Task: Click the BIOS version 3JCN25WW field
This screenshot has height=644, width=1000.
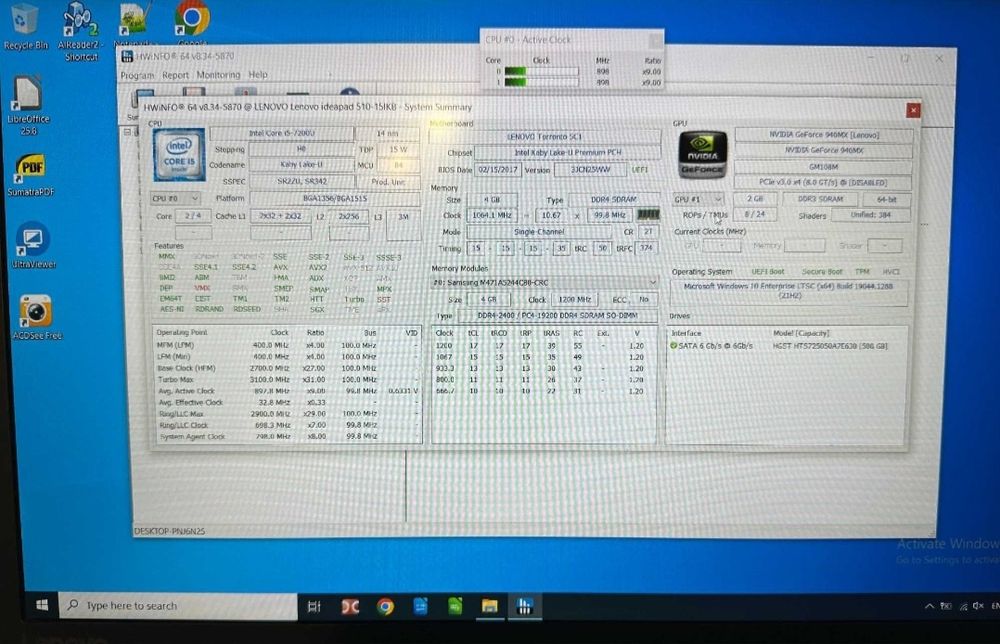Action: click(x=590, y=170)
